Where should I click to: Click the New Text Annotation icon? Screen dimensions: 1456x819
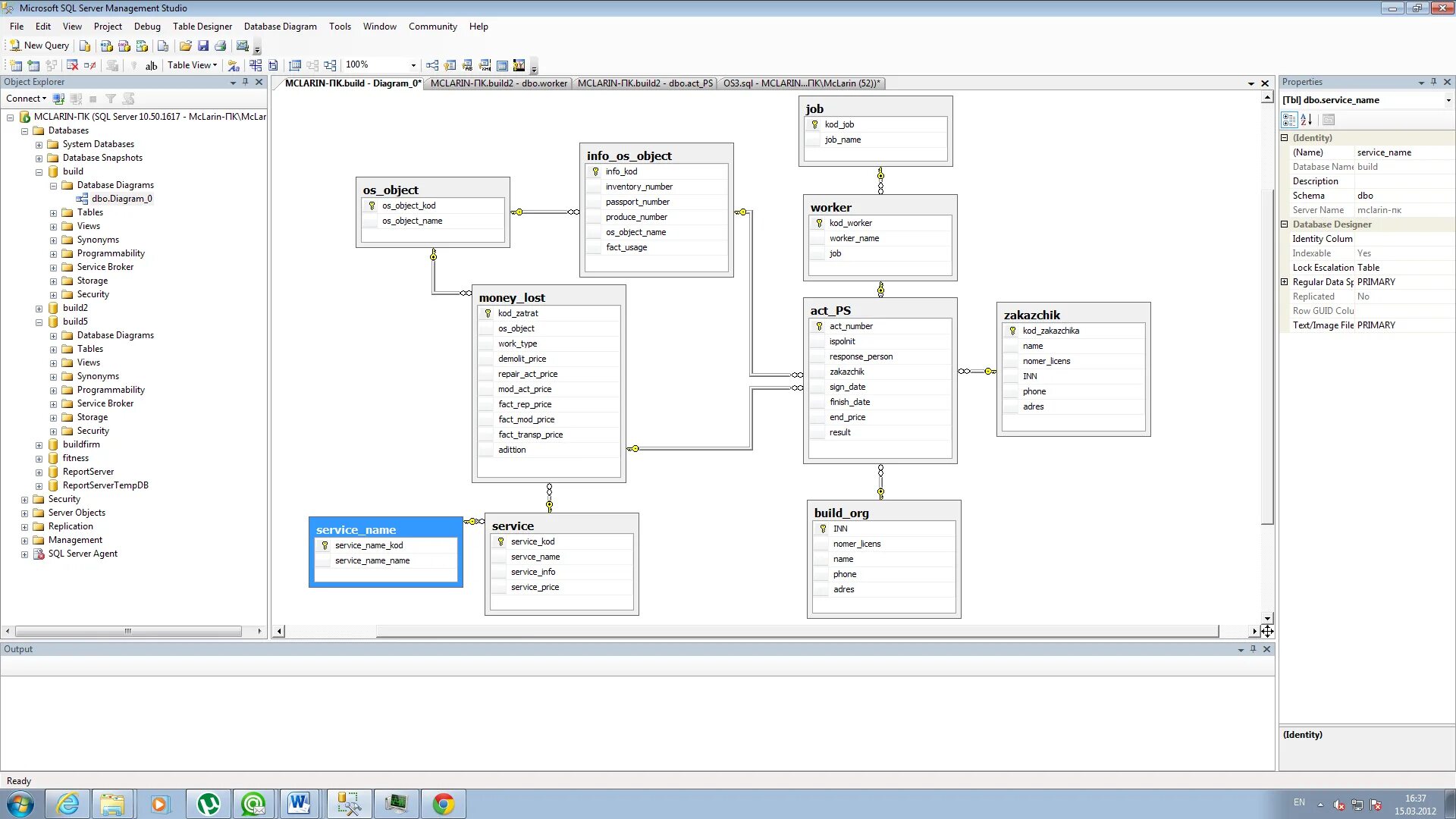tap(151, 65)
